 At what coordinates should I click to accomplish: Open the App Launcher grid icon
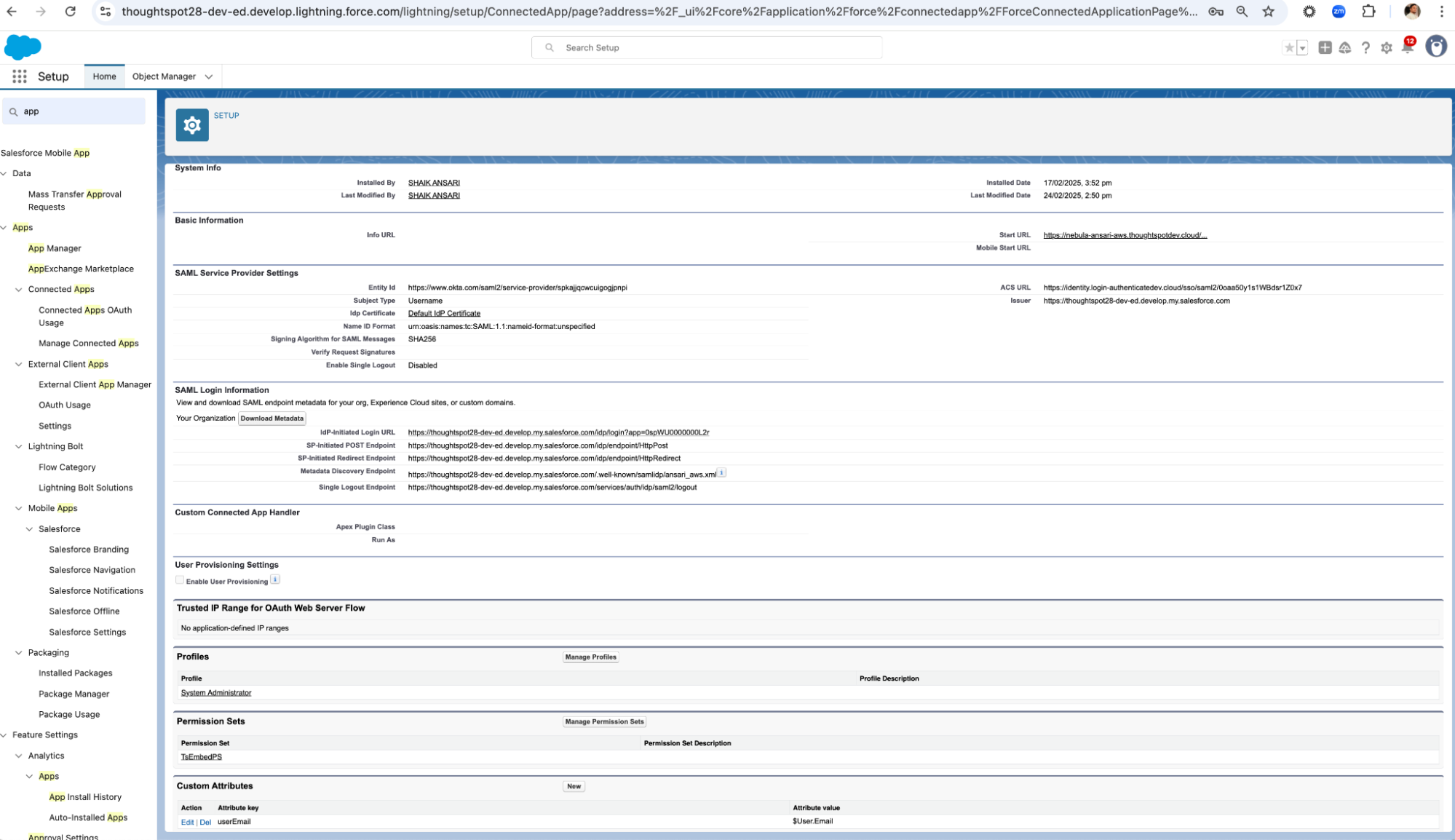[x=19, y=76]
